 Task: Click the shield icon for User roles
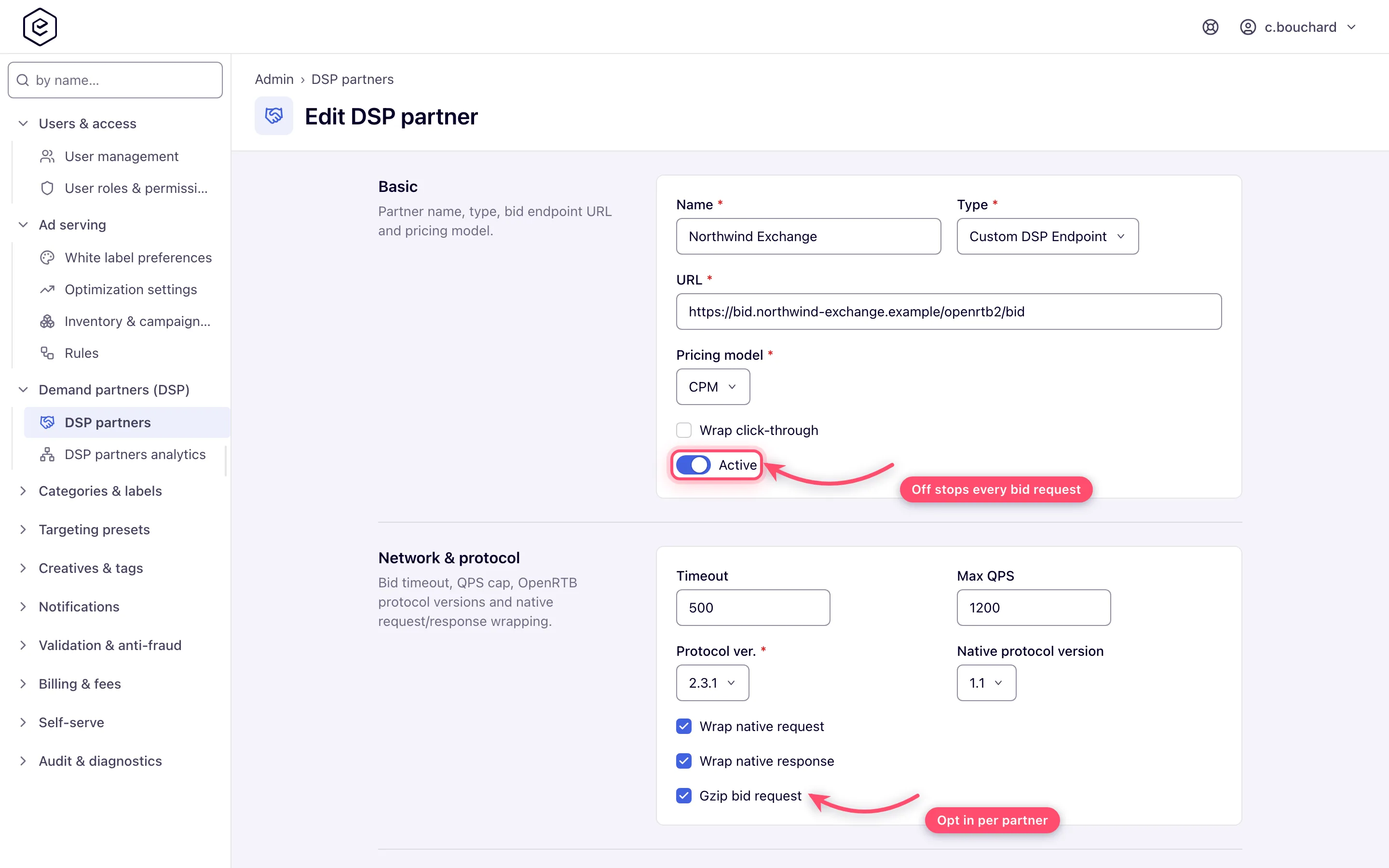(47, 188)
